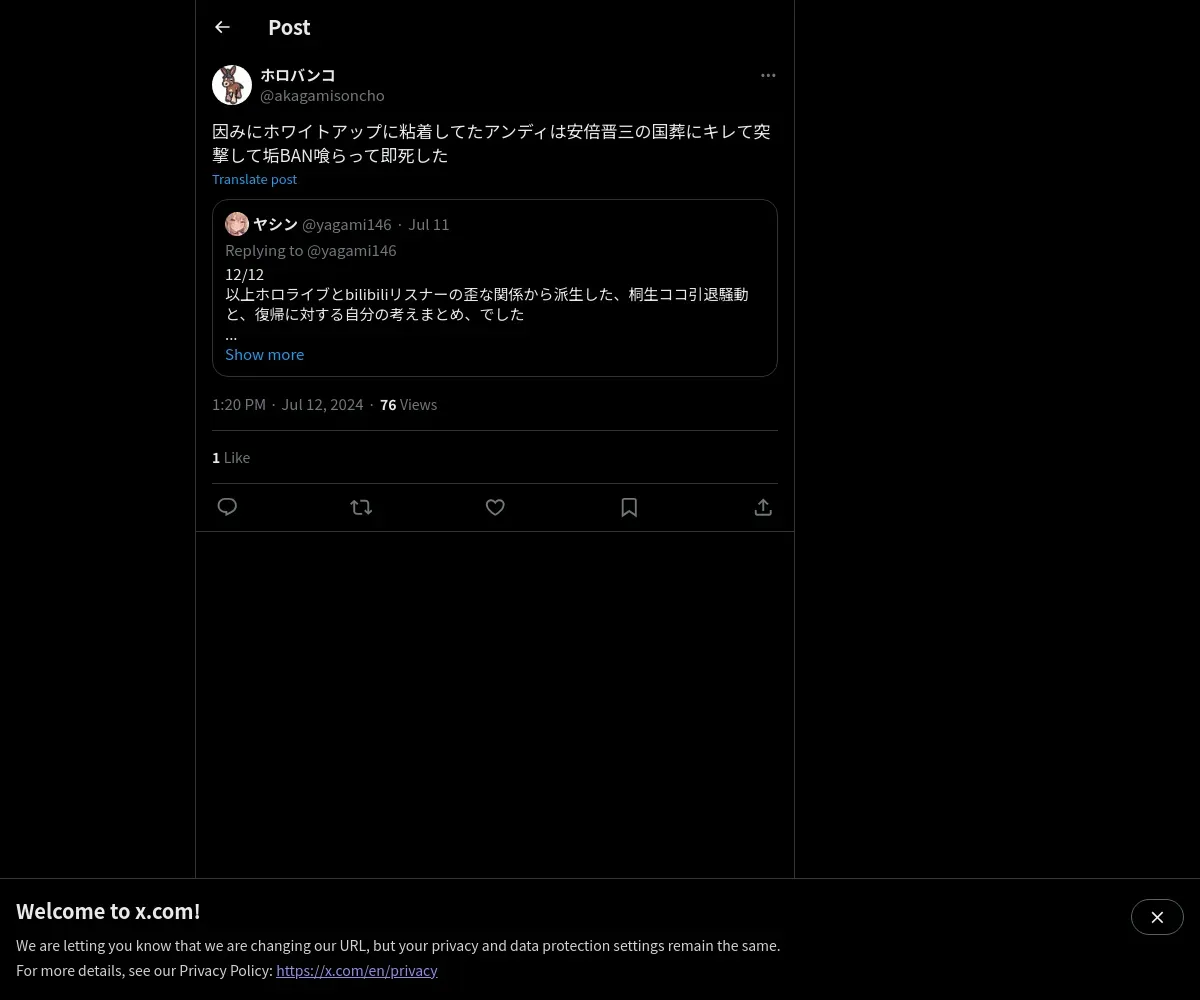The width and height of the screenshot is (1200, 1000).
Task: Open ホロバンコ profile avatar
Action: (232, 85)
